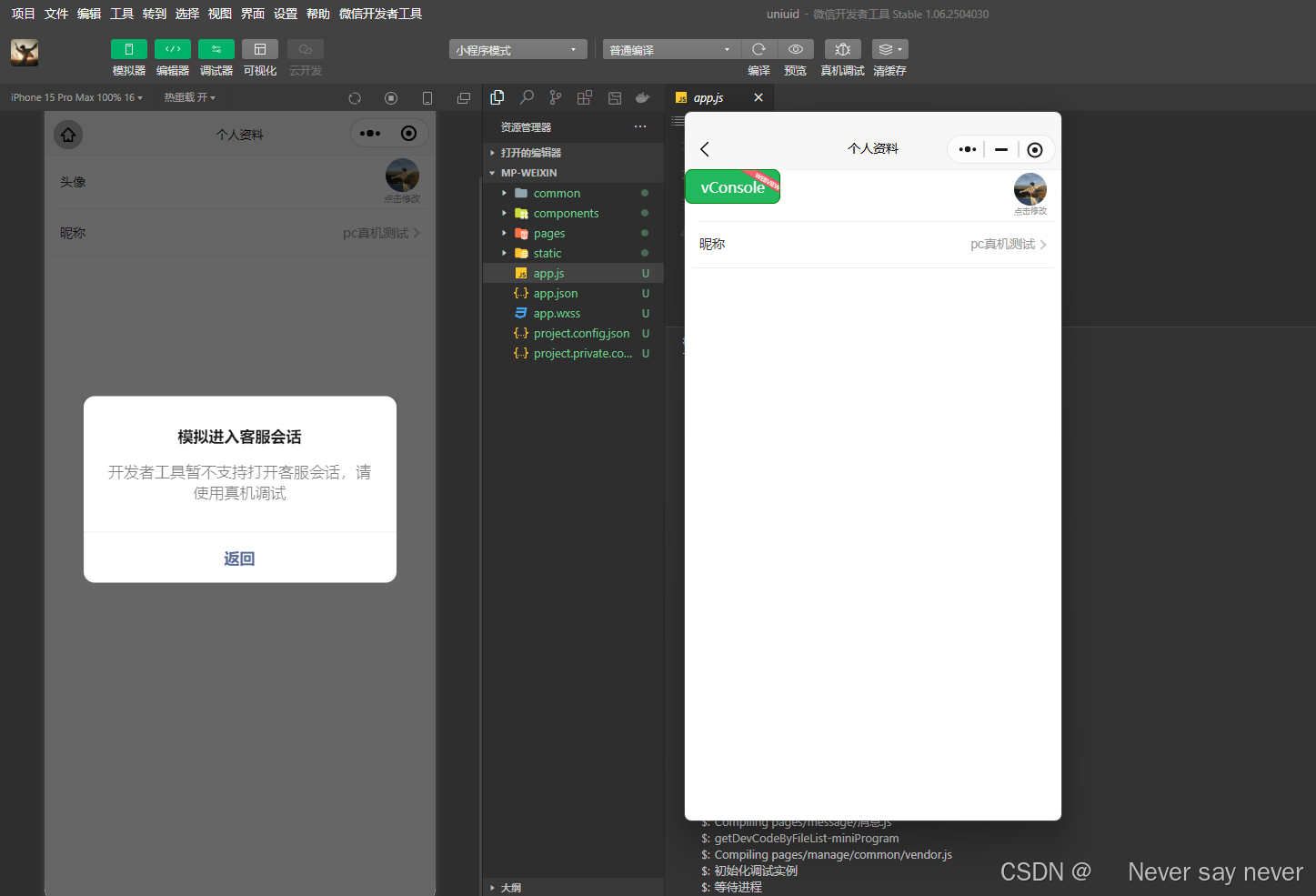The image size is (1316, 896).
Task: Close the app.js editor tab
Action: [758, 97]
